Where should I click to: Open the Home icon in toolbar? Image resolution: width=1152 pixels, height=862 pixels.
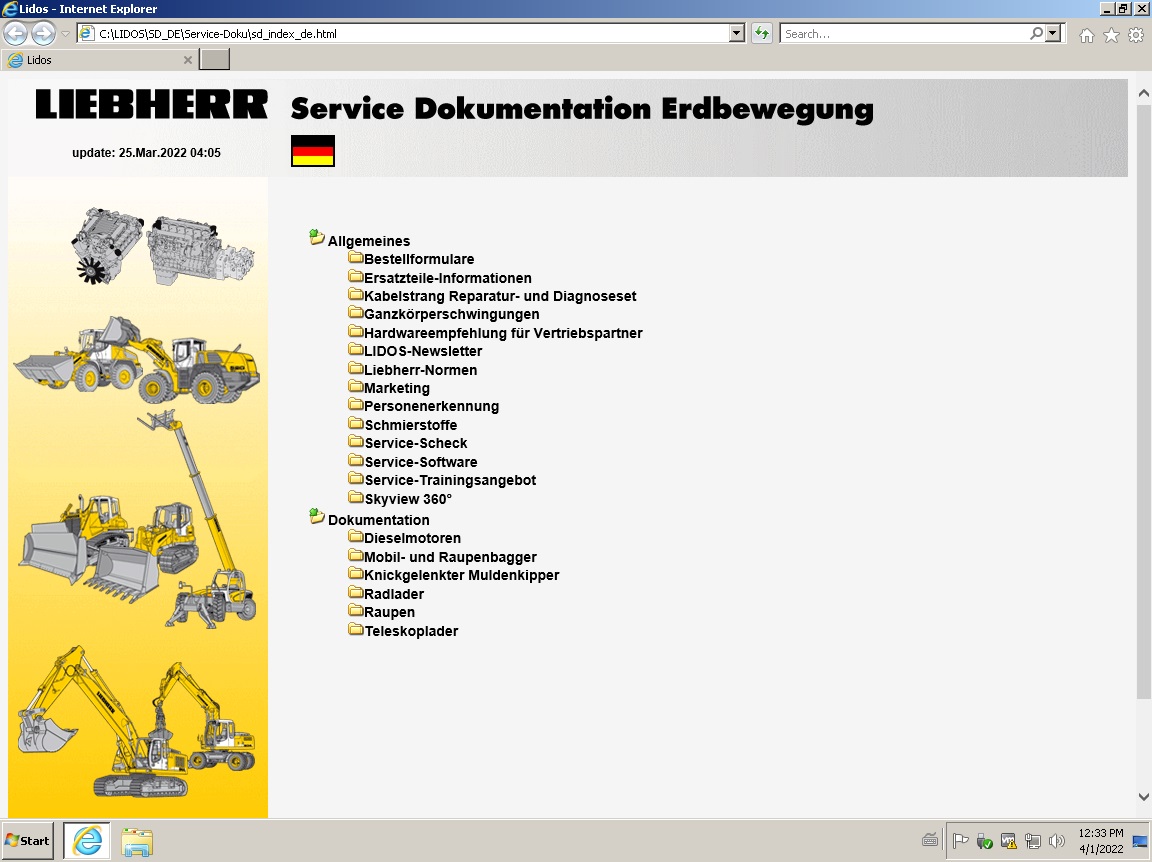(1087, 35)
